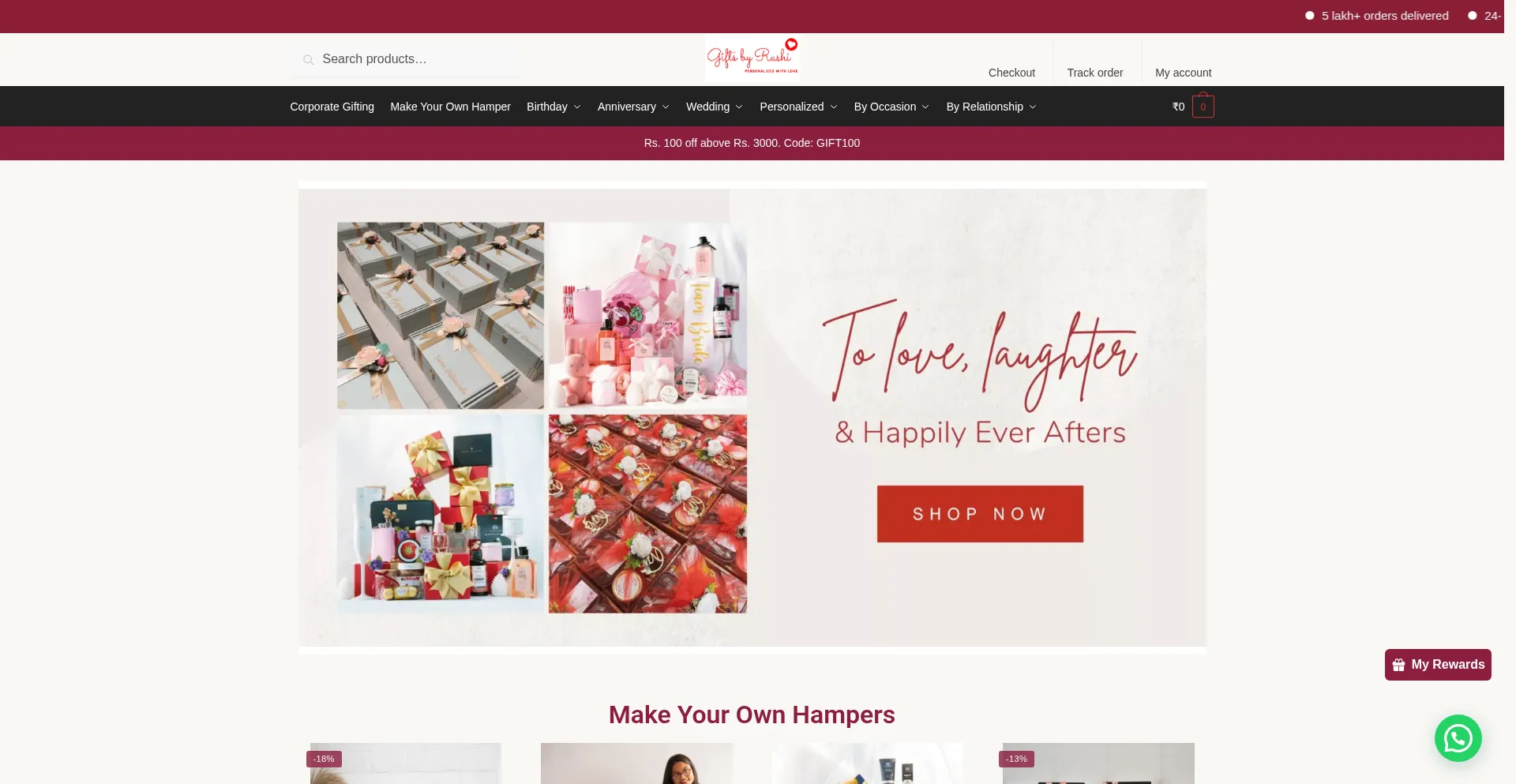Click the SHOP NOW banner button
This screenshot has height=784, width=1516.
click(980, 514)
